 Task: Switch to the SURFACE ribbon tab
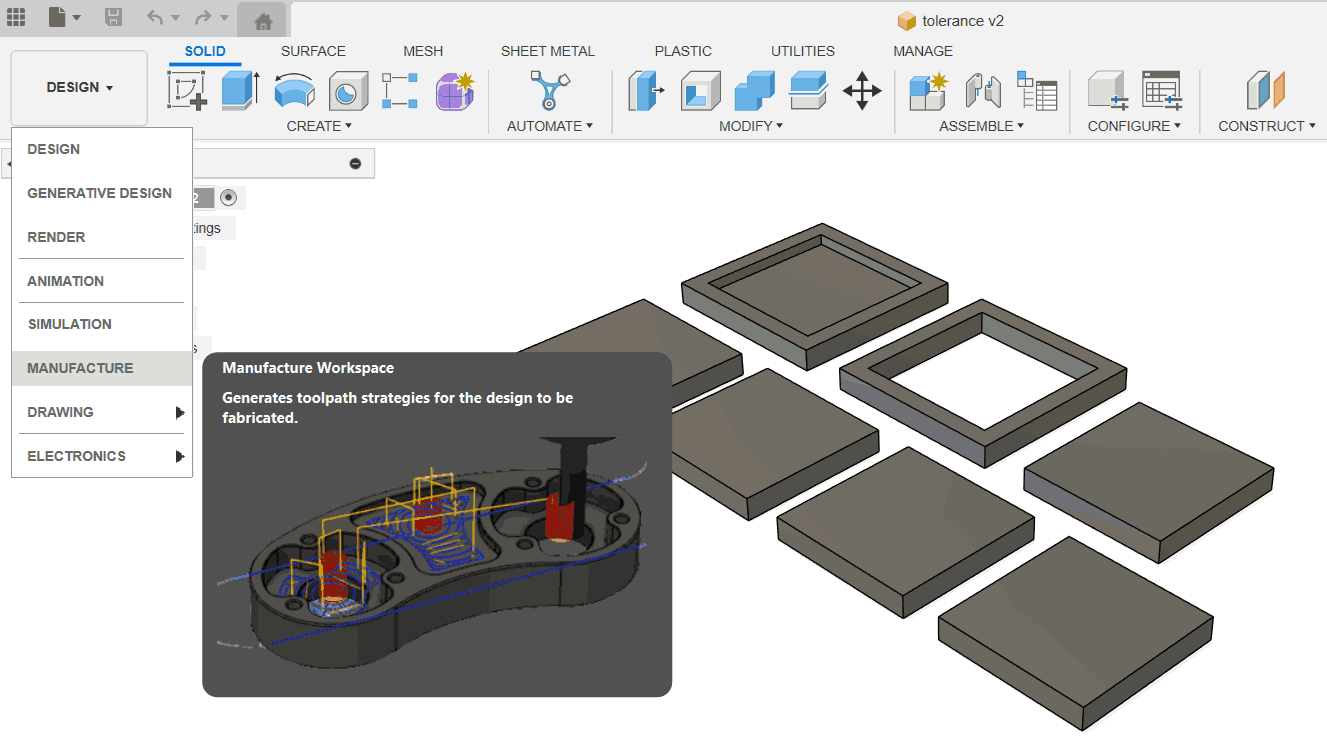click(313, 51)
